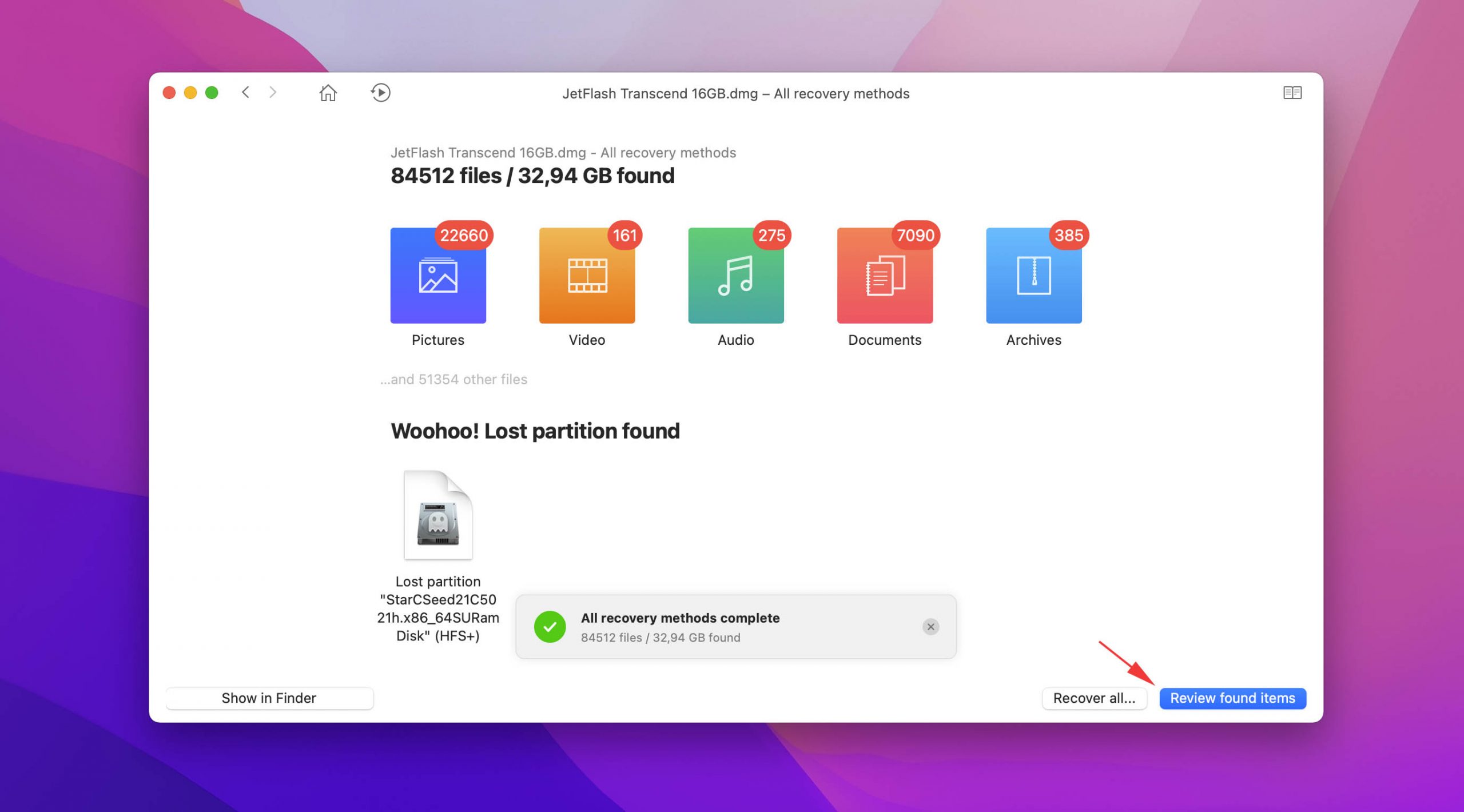This screenshot has height=812, width=1464.
Task: Click the Video label text
Action: pyautogui.click(x=587, y=340)
